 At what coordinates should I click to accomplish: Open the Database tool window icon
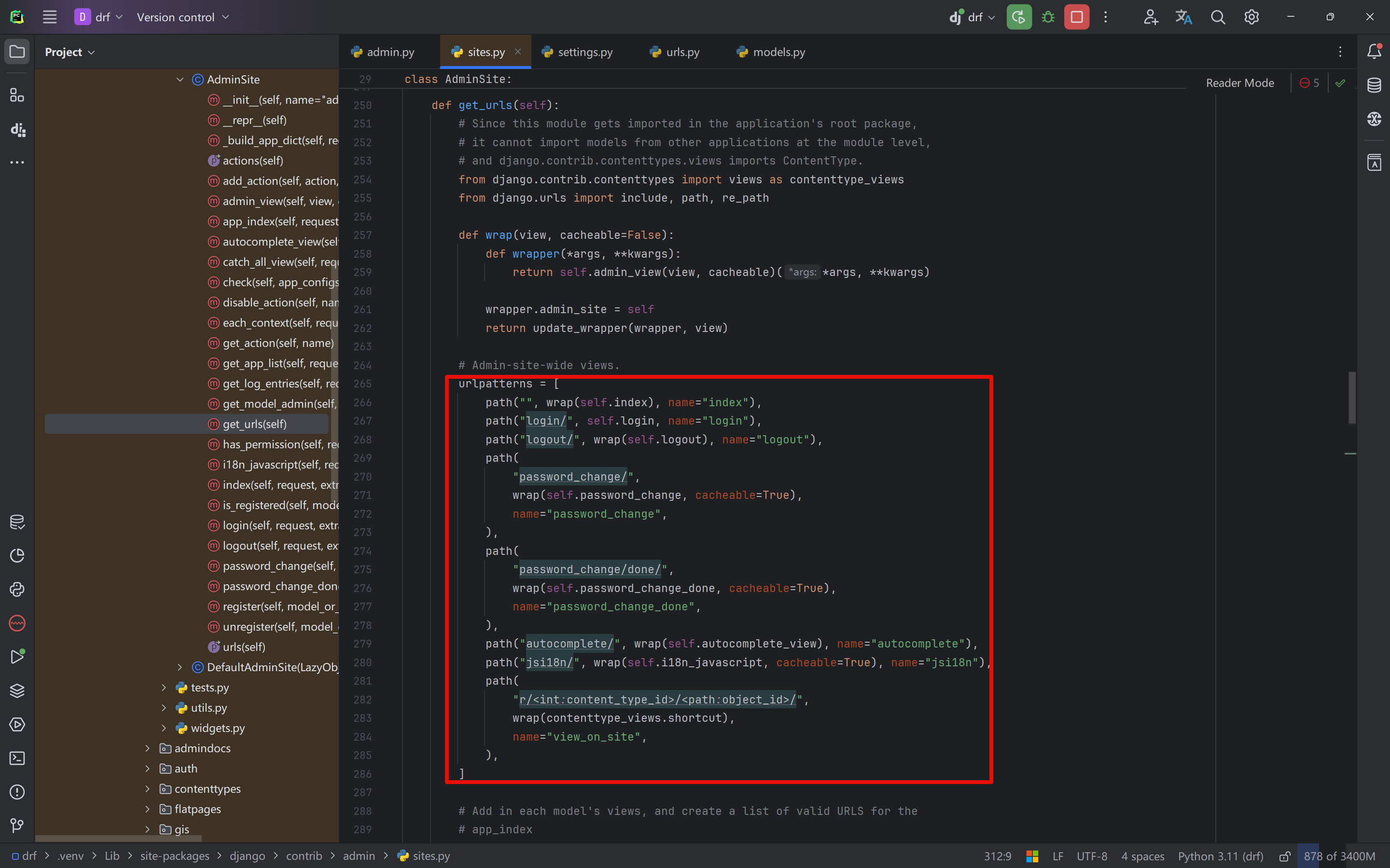point(1374,85)
